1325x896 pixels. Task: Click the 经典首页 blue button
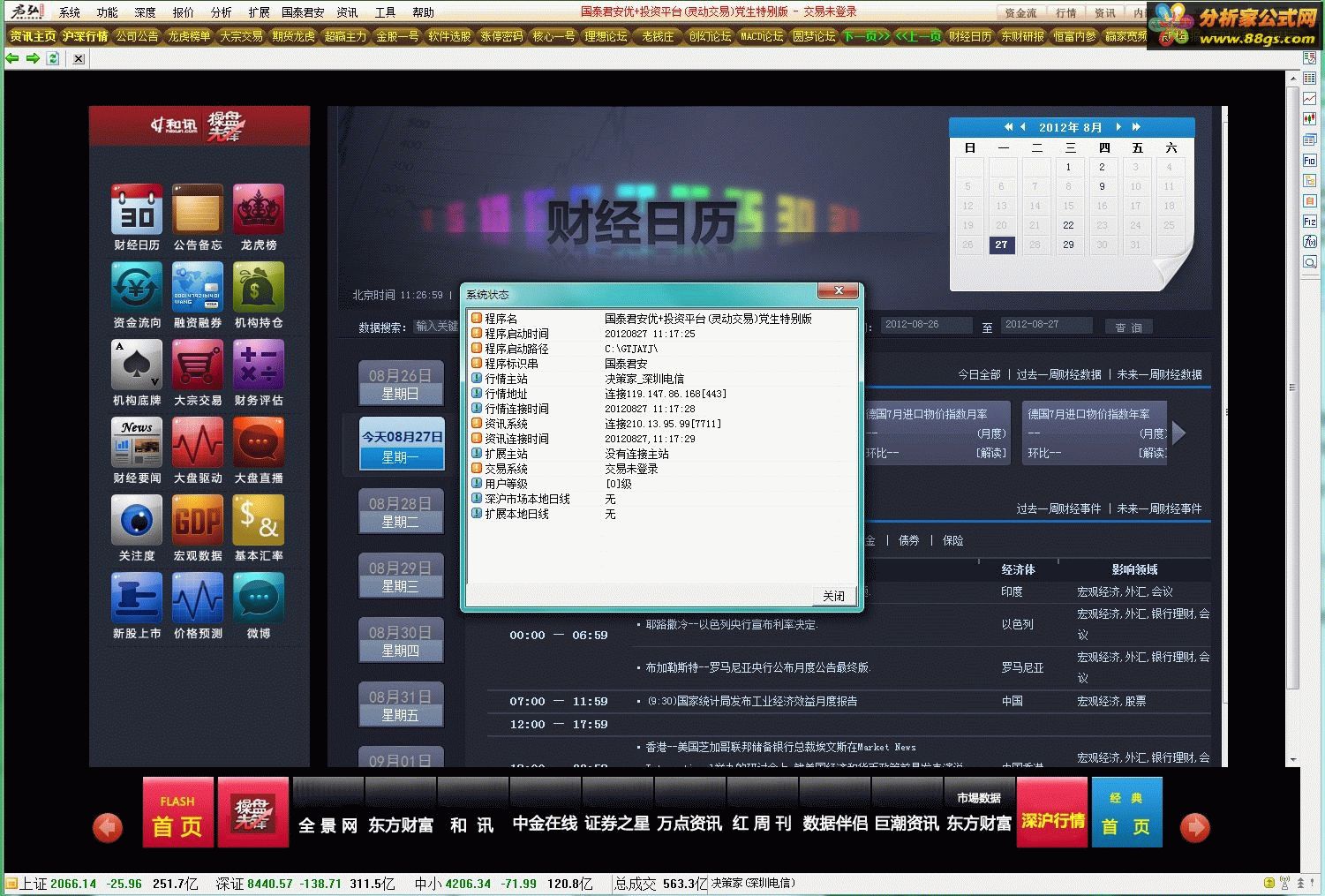(1127, 813)
